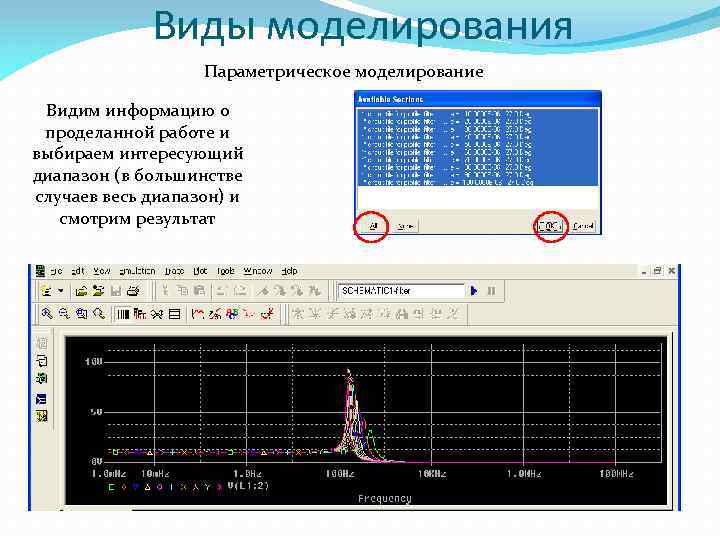This screenshot has width=720, height=540.
Task: Open the Edit menu
Action: coord(78,271)
